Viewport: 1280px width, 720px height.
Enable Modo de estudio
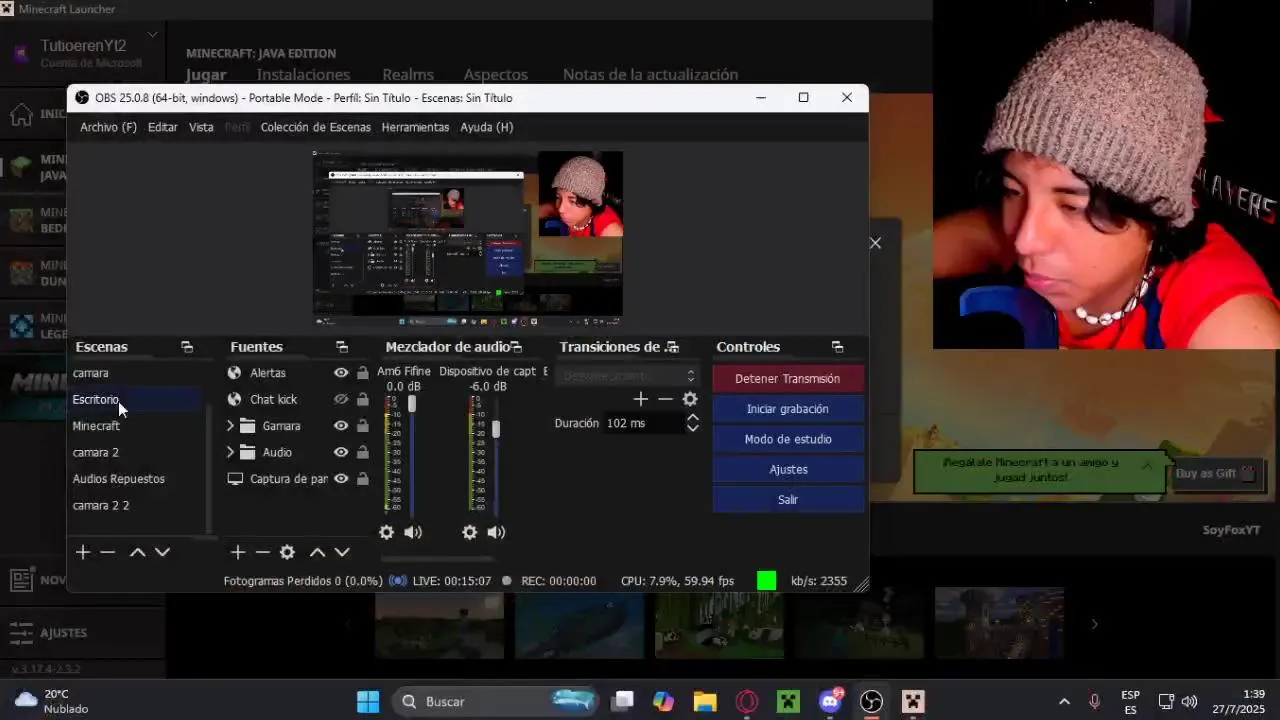[x=788, y=439]
